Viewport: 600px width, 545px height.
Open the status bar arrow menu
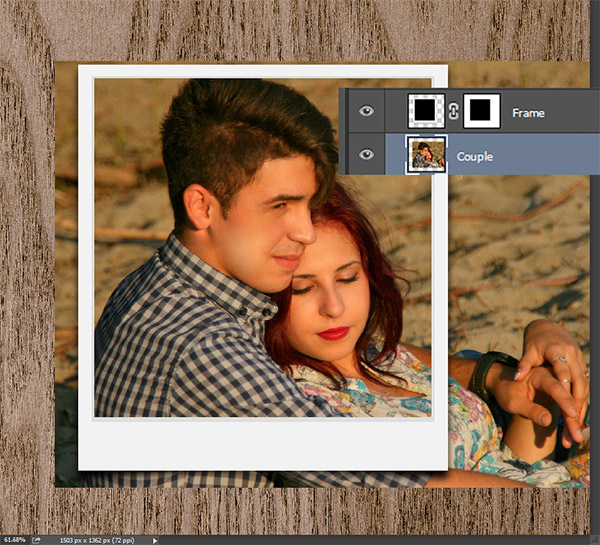point(155,539)
